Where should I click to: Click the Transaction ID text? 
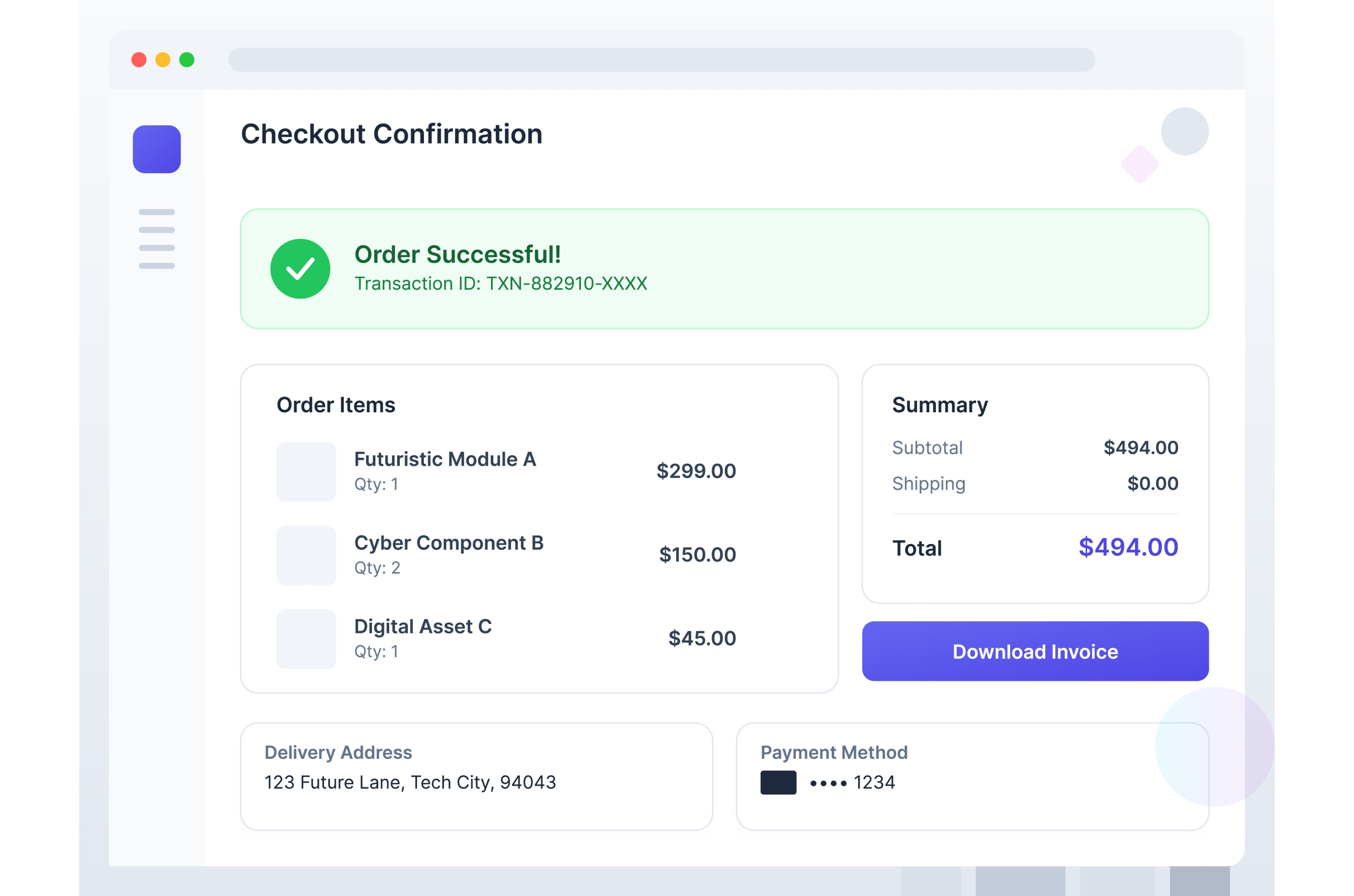[501, 283]
